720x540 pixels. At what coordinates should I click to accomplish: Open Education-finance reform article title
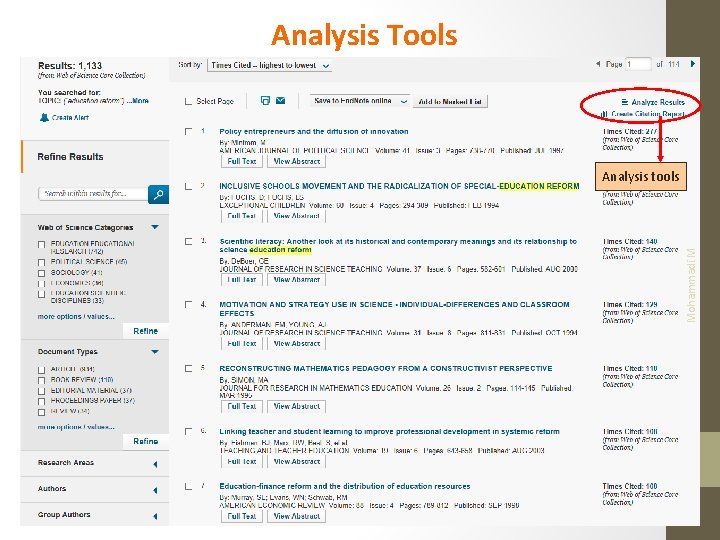344,486
